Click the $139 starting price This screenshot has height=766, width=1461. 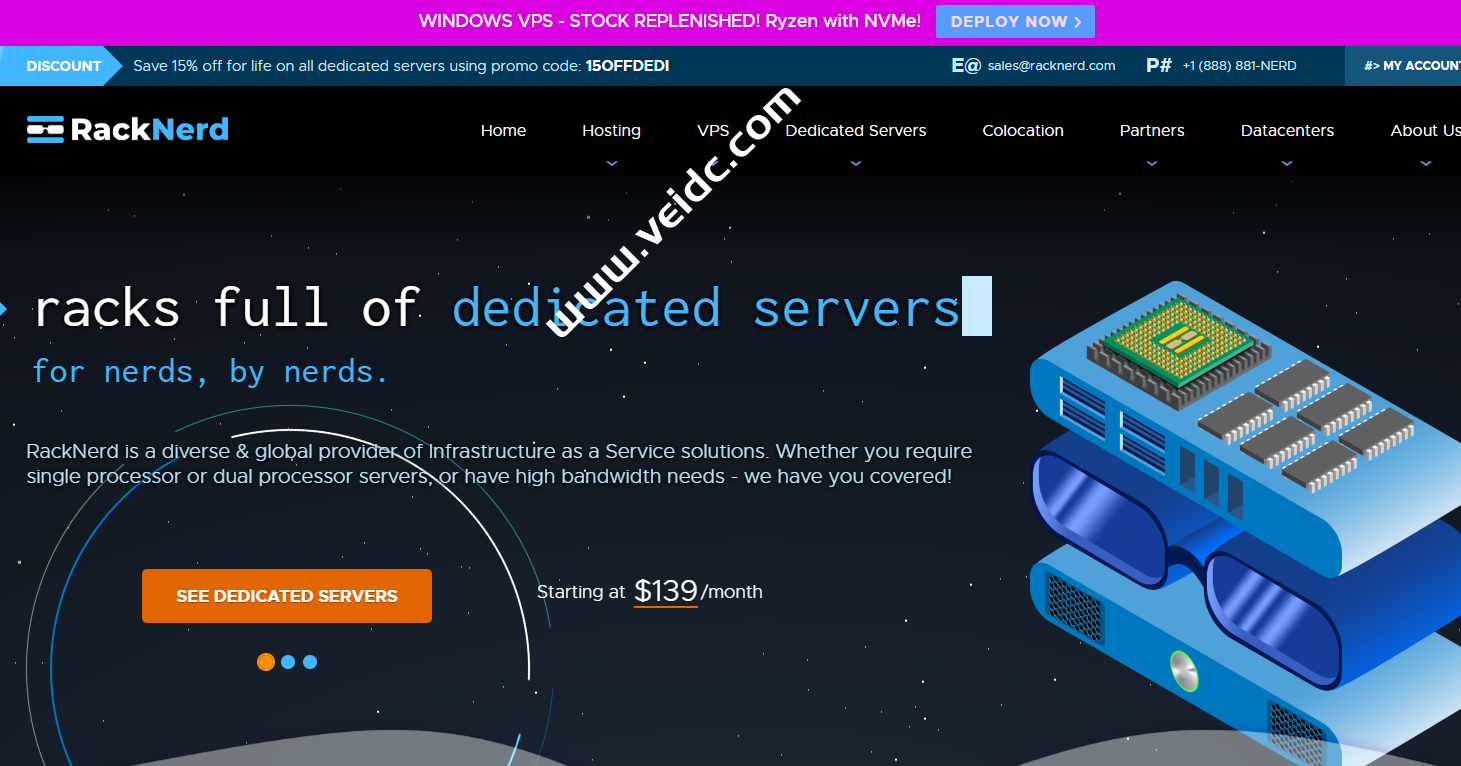coord(666,591)
